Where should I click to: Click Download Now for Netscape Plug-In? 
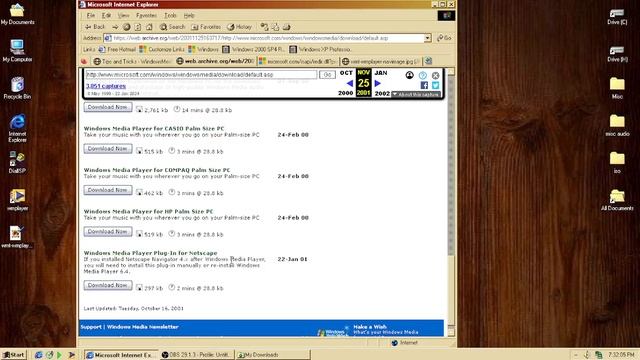108,285
